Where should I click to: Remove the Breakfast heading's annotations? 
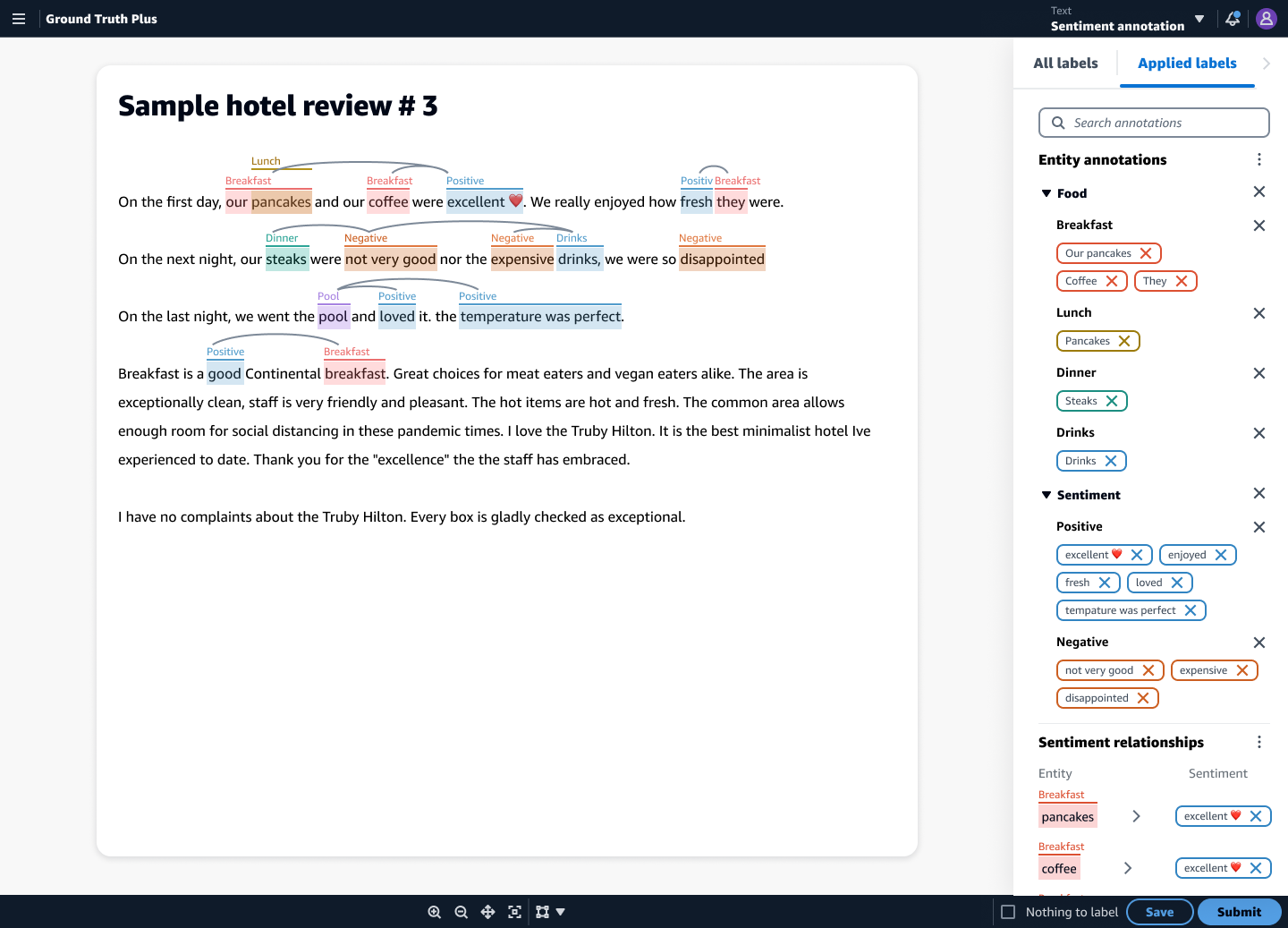coord(1259,226)
